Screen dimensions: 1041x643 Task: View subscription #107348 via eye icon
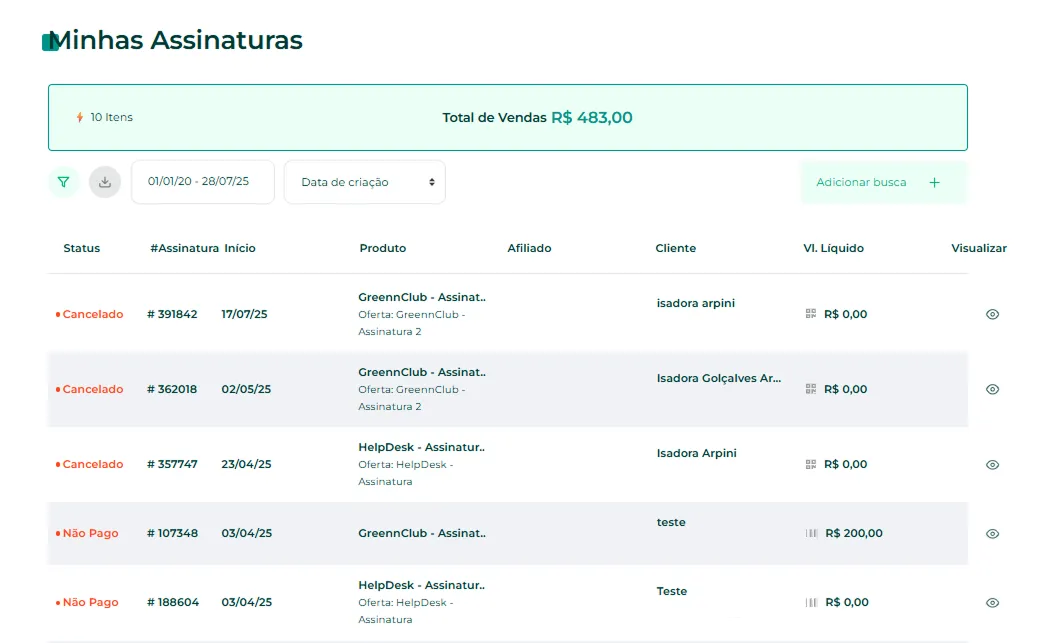(x=992, y=534)
